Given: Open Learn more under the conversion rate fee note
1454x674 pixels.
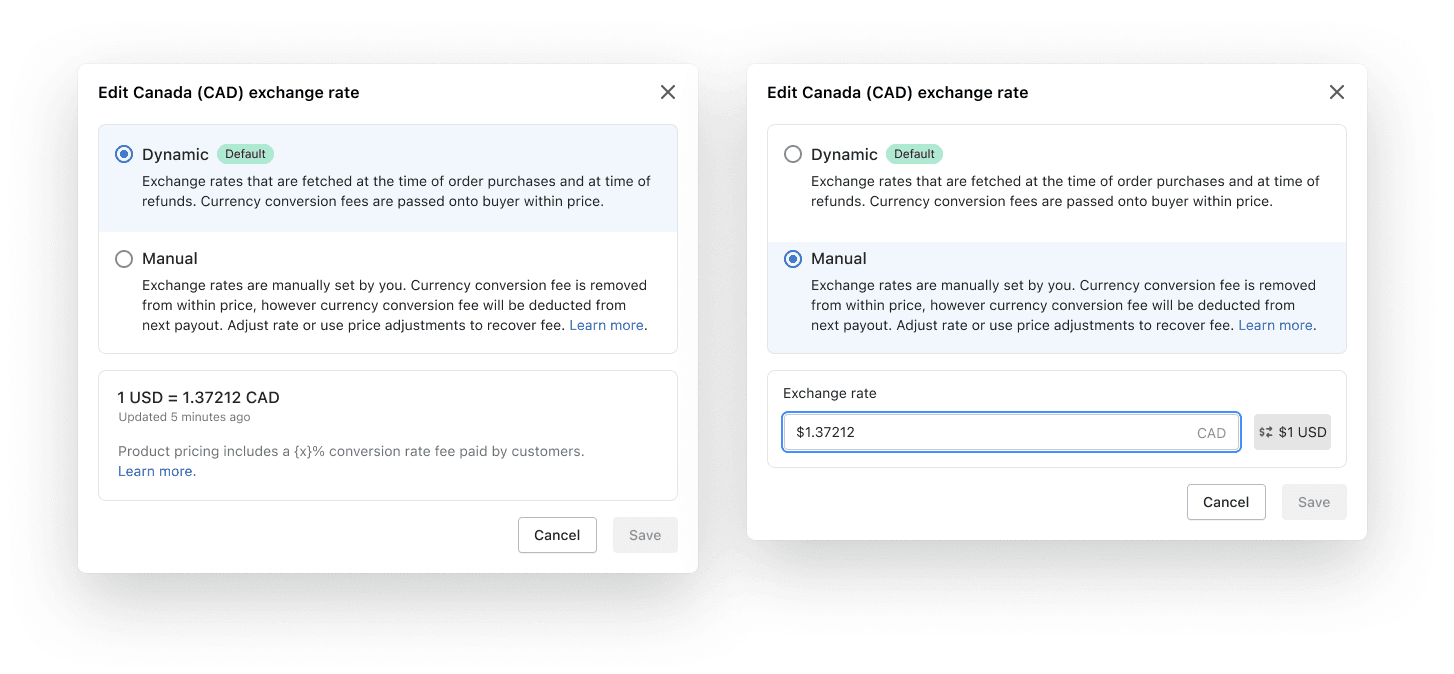Looking at the screenshot, I should [x=156, y=471].
